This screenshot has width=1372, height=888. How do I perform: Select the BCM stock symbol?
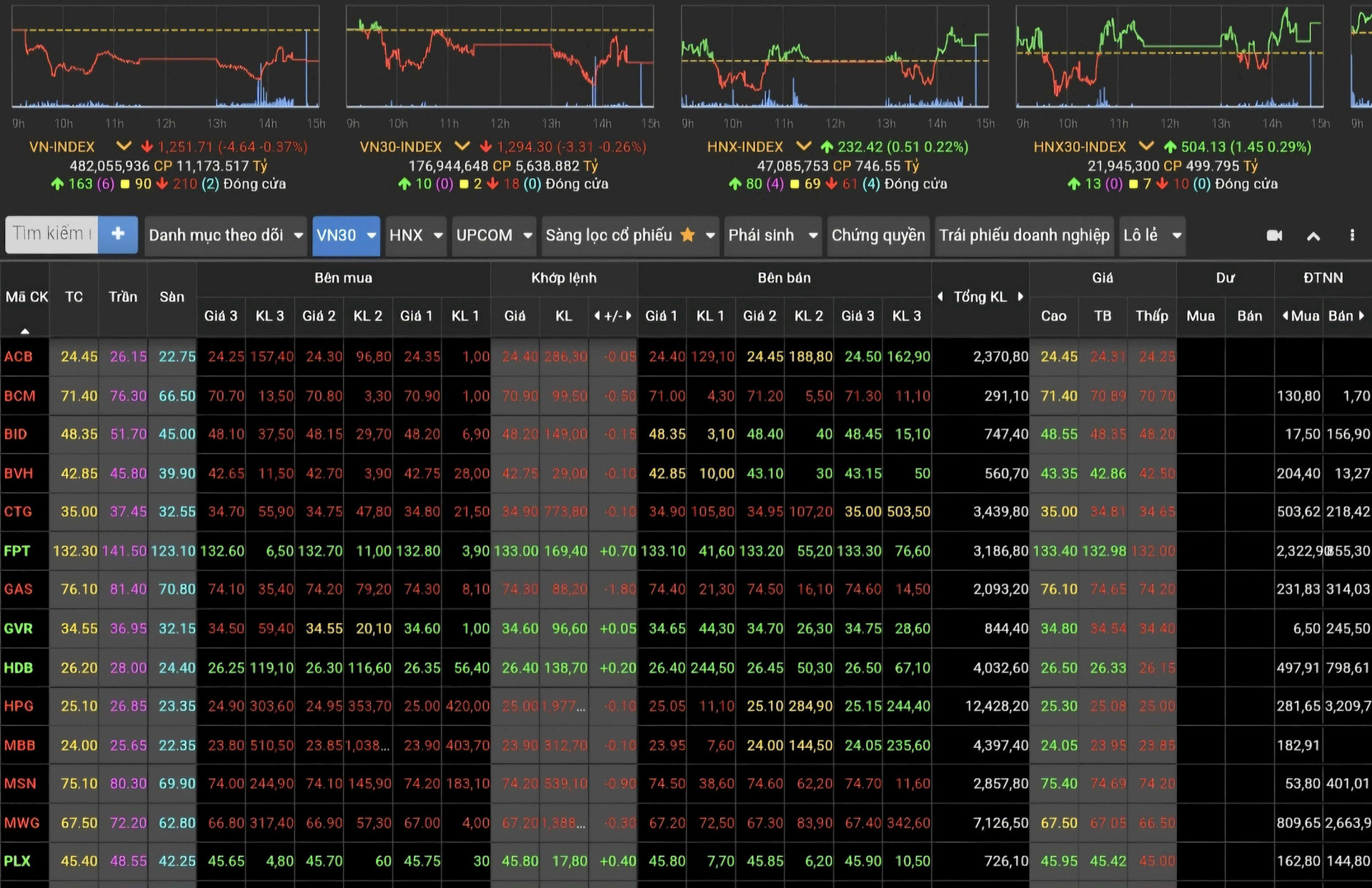click(x=19, y=396)
